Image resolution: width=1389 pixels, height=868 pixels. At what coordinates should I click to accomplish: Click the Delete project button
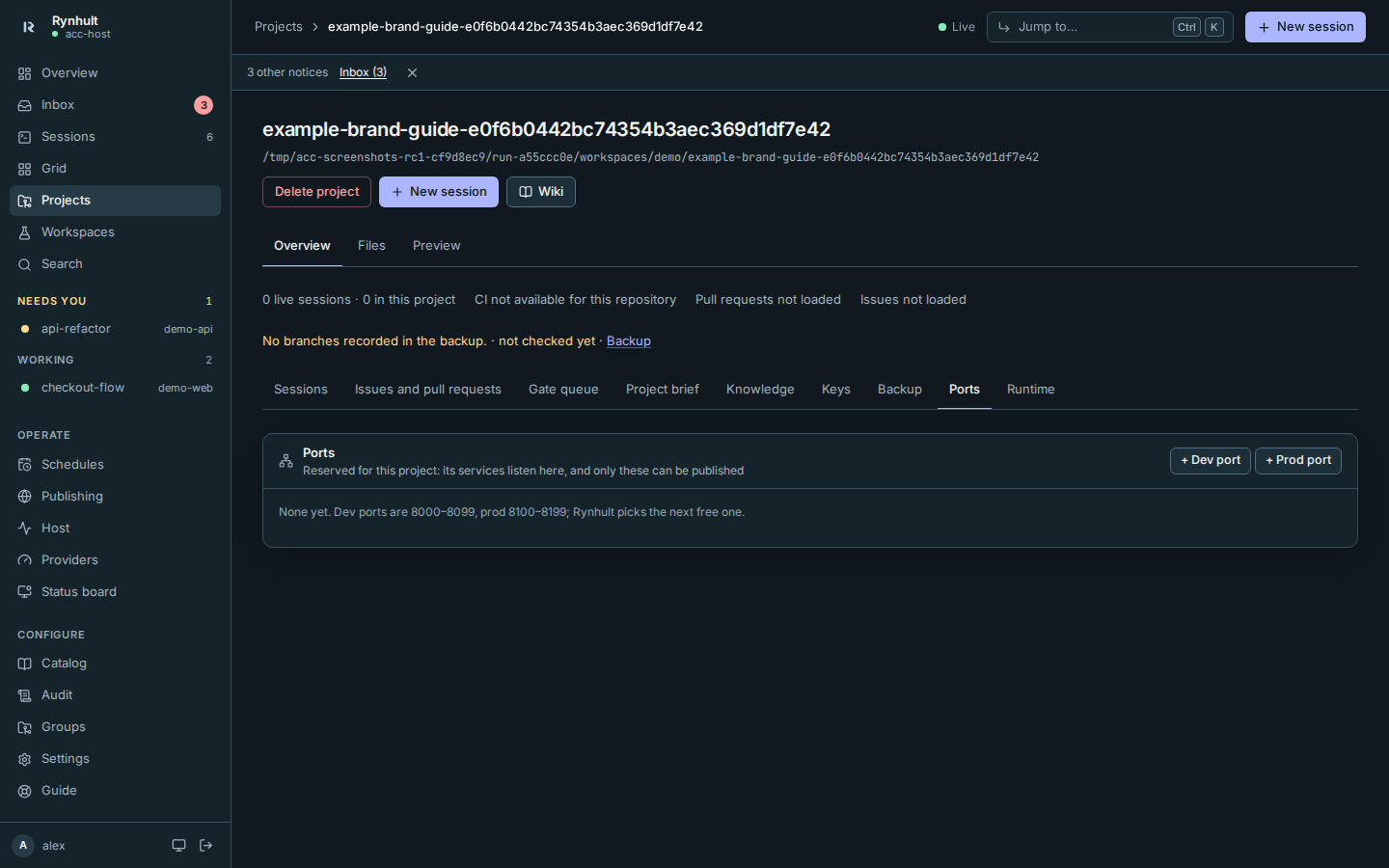pos(316,192)
